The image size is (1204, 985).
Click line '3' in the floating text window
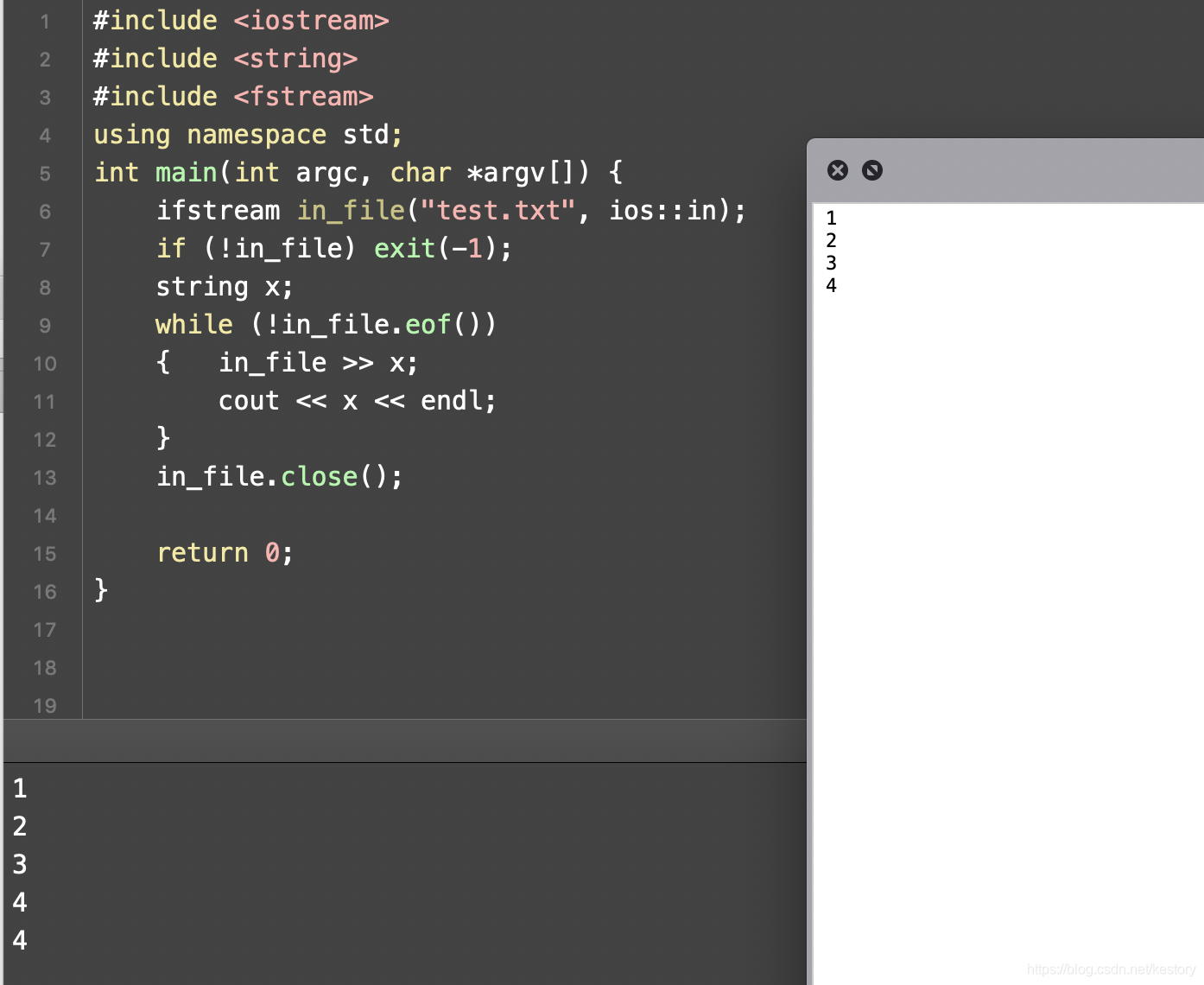[x=831, y=263]
